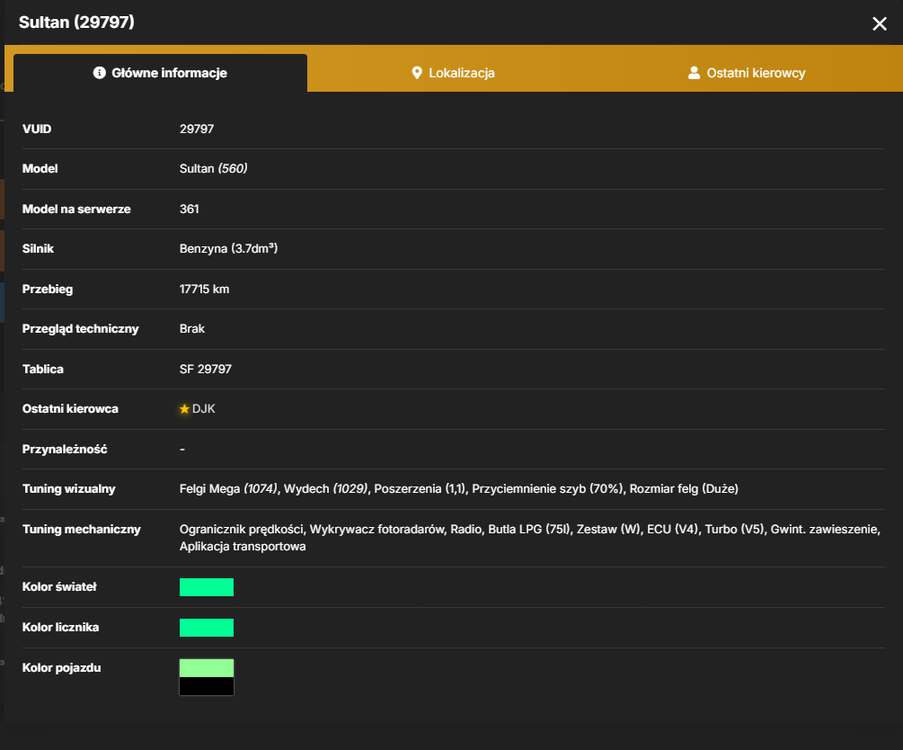This screenshot has height=750, width=903.
Task: Open the Ostatni kierowcy tab
Action: pyautogui.click(x=746, y=73)
